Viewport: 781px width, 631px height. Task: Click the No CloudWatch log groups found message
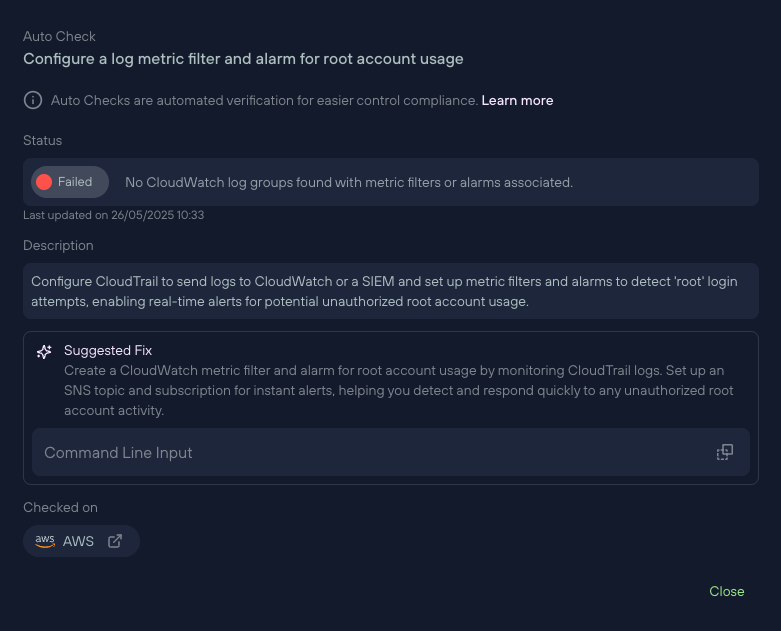[x=349, y=182]
